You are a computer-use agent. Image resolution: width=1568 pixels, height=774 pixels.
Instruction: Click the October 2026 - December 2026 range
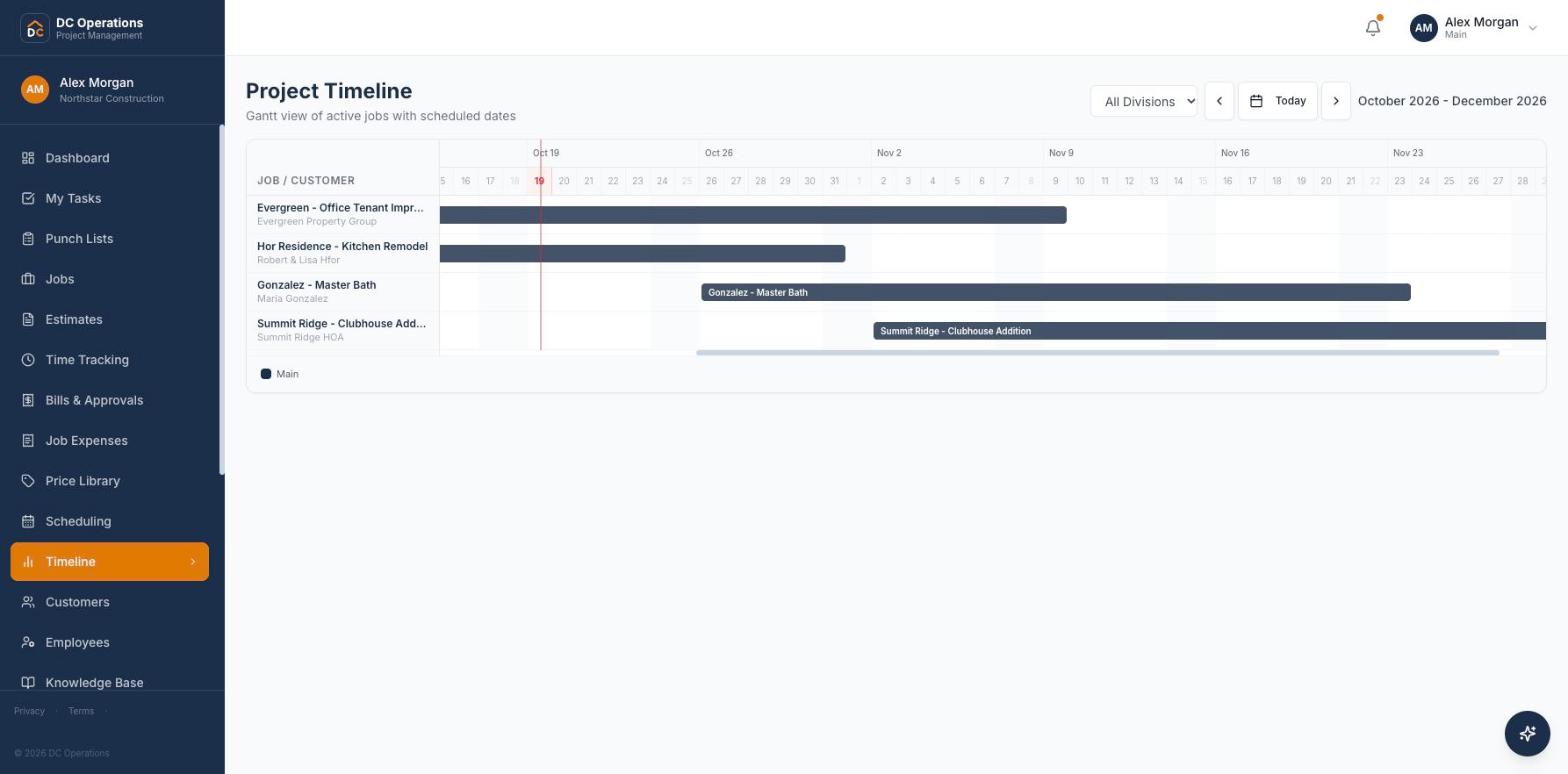(1452, 101)
